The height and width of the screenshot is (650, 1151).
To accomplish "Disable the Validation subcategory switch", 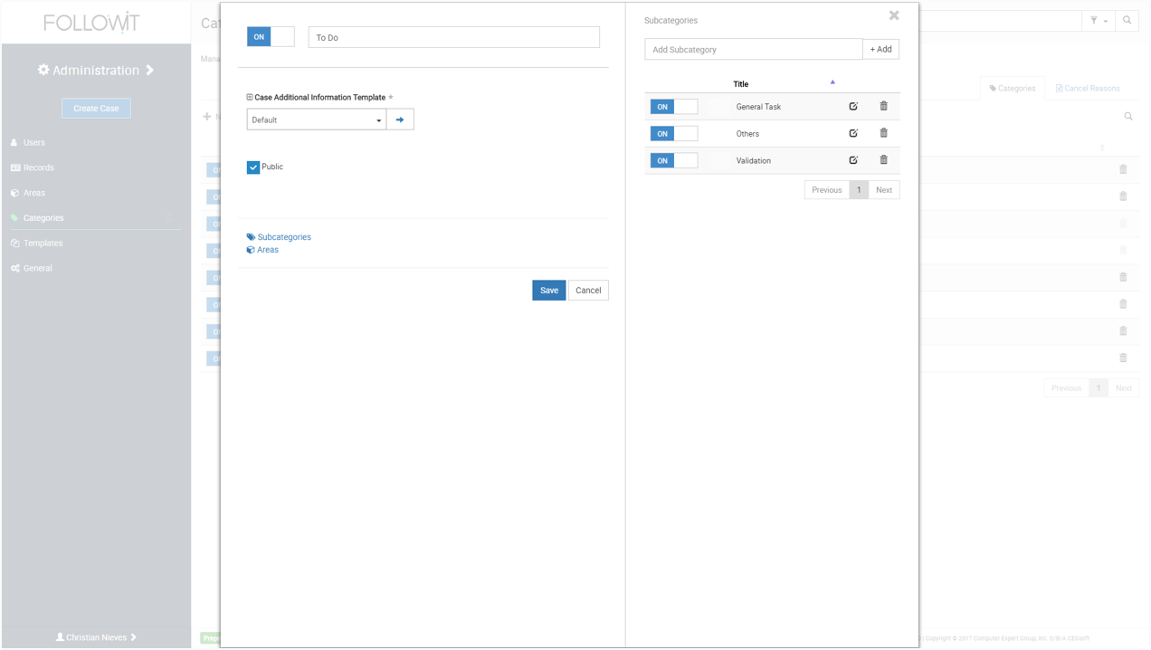I will click(673, 161).
